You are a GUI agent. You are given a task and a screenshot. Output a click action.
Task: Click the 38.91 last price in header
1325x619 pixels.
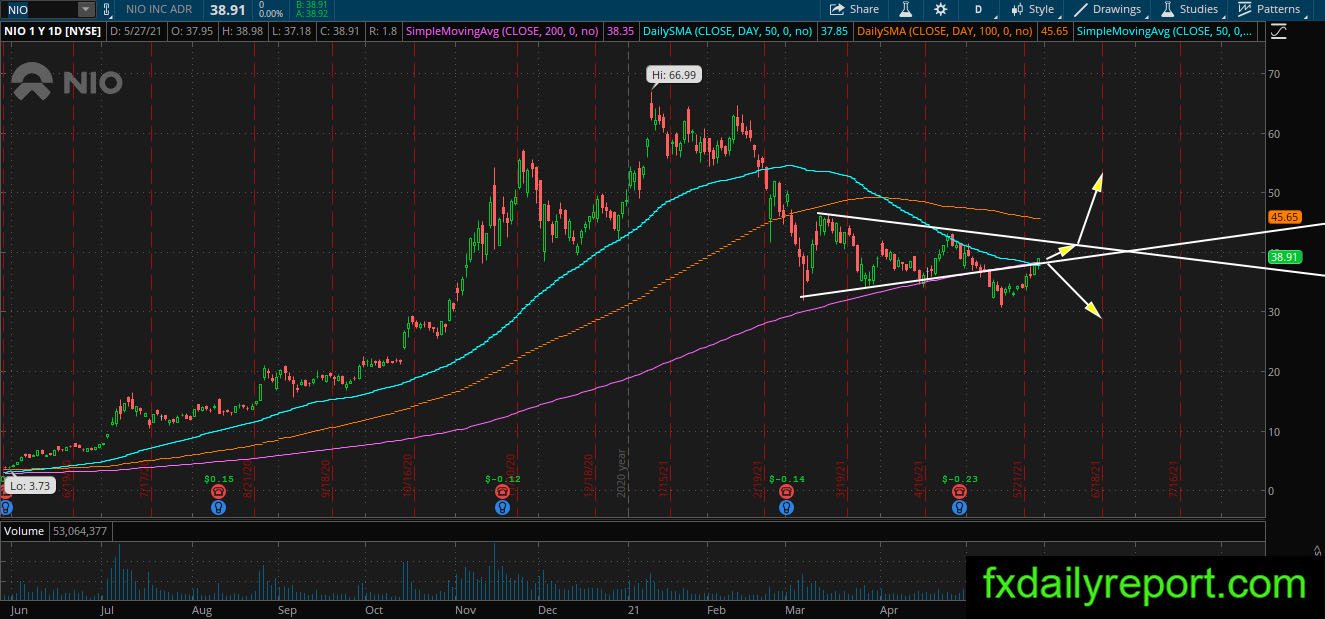click(x=229, y=9)
